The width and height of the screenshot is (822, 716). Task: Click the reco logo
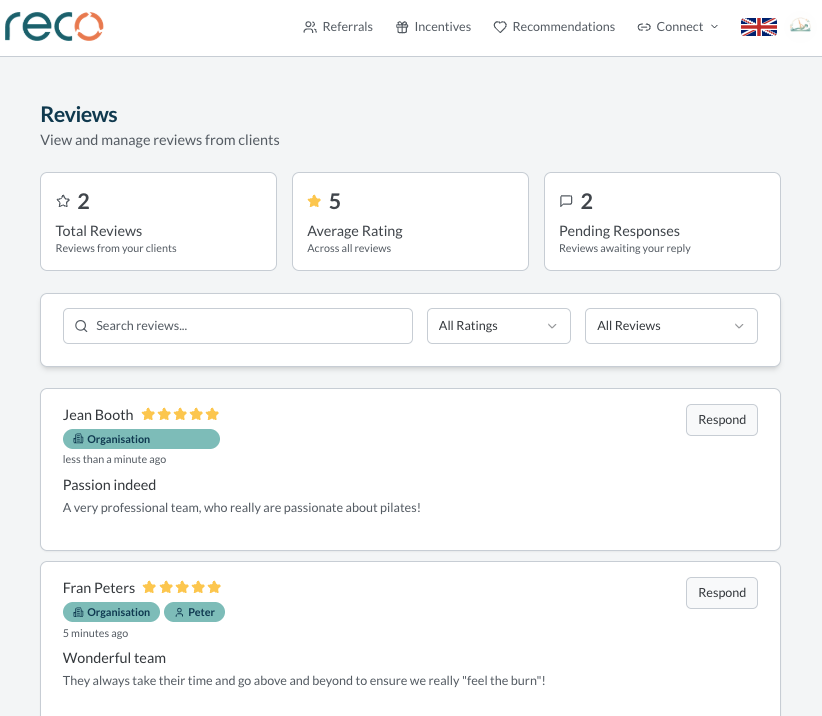[x=54, y=27]
